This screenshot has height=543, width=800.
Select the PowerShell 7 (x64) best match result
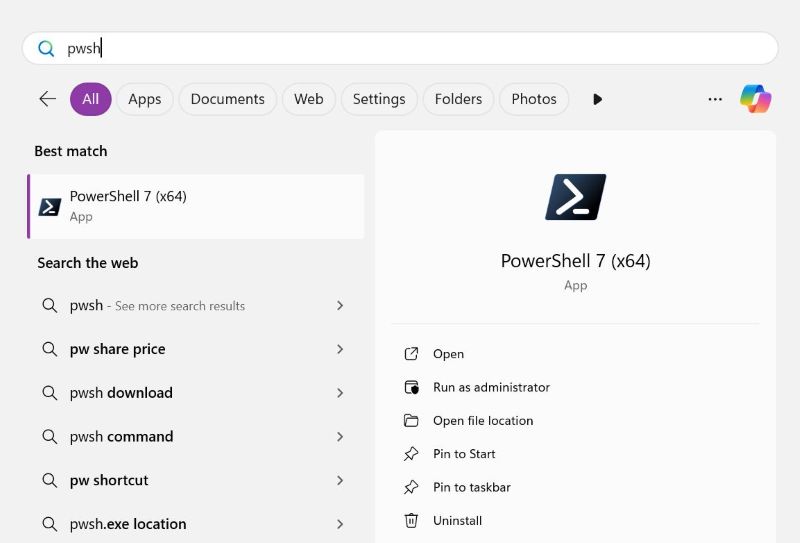[196, 206]
